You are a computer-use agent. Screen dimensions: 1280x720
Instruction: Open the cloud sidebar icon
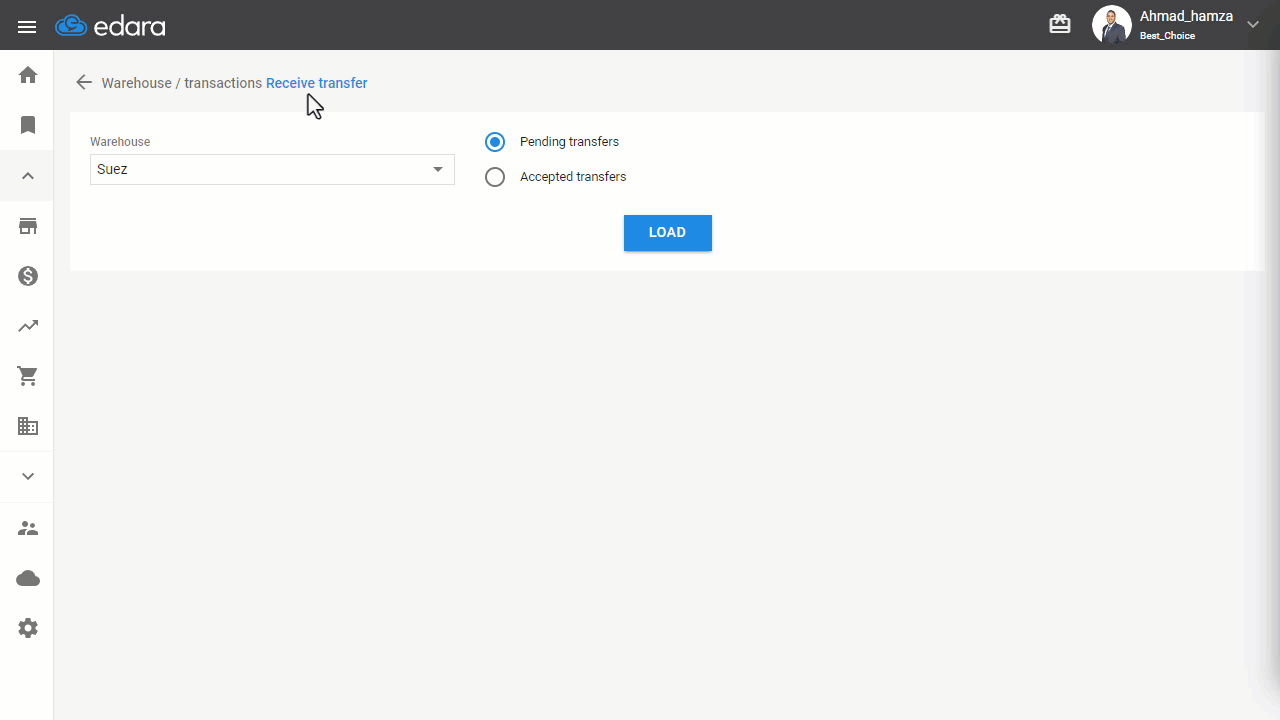pos(28,578)
